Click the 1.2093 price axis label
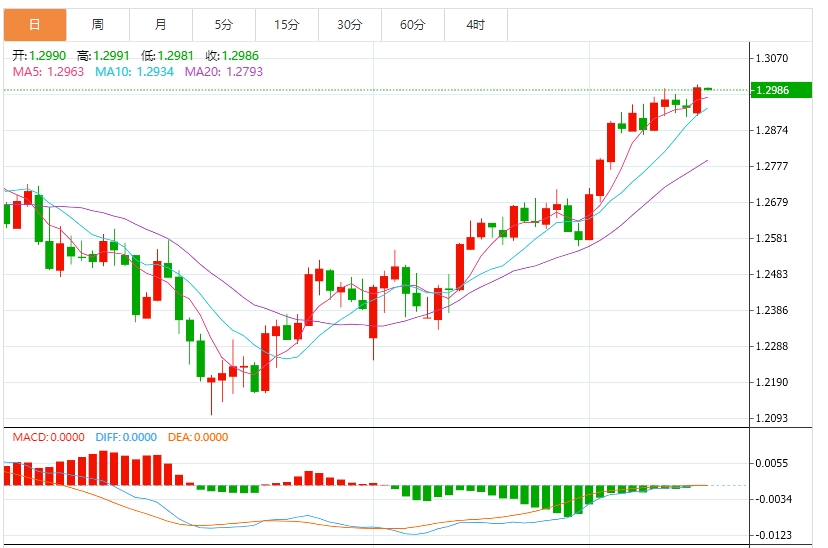 coord(772,418)
